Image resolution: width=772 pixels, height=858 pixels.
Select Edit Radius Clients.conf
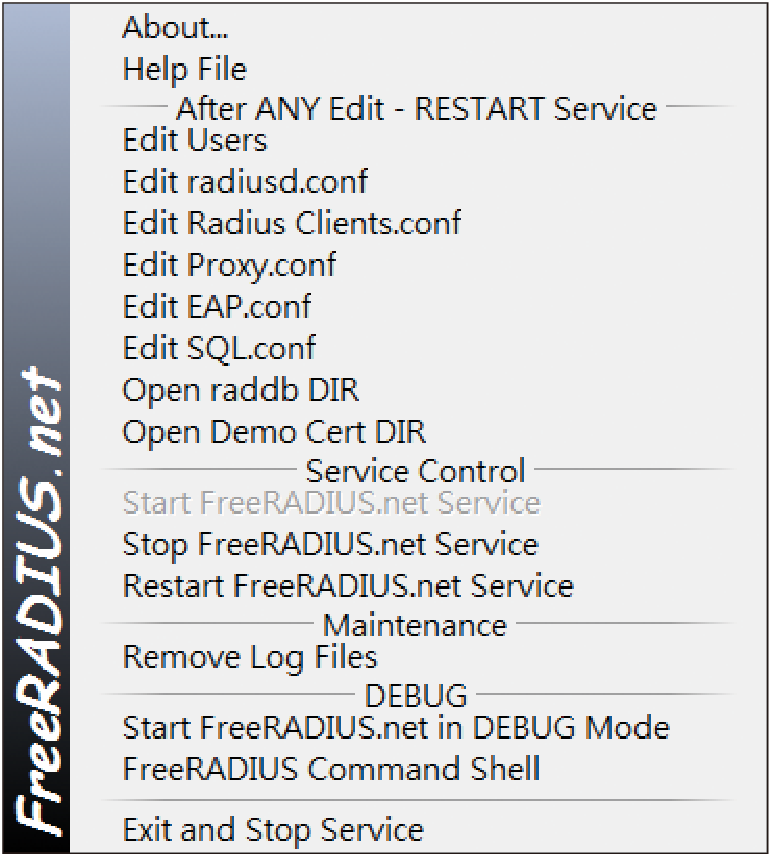pos(419,224)
